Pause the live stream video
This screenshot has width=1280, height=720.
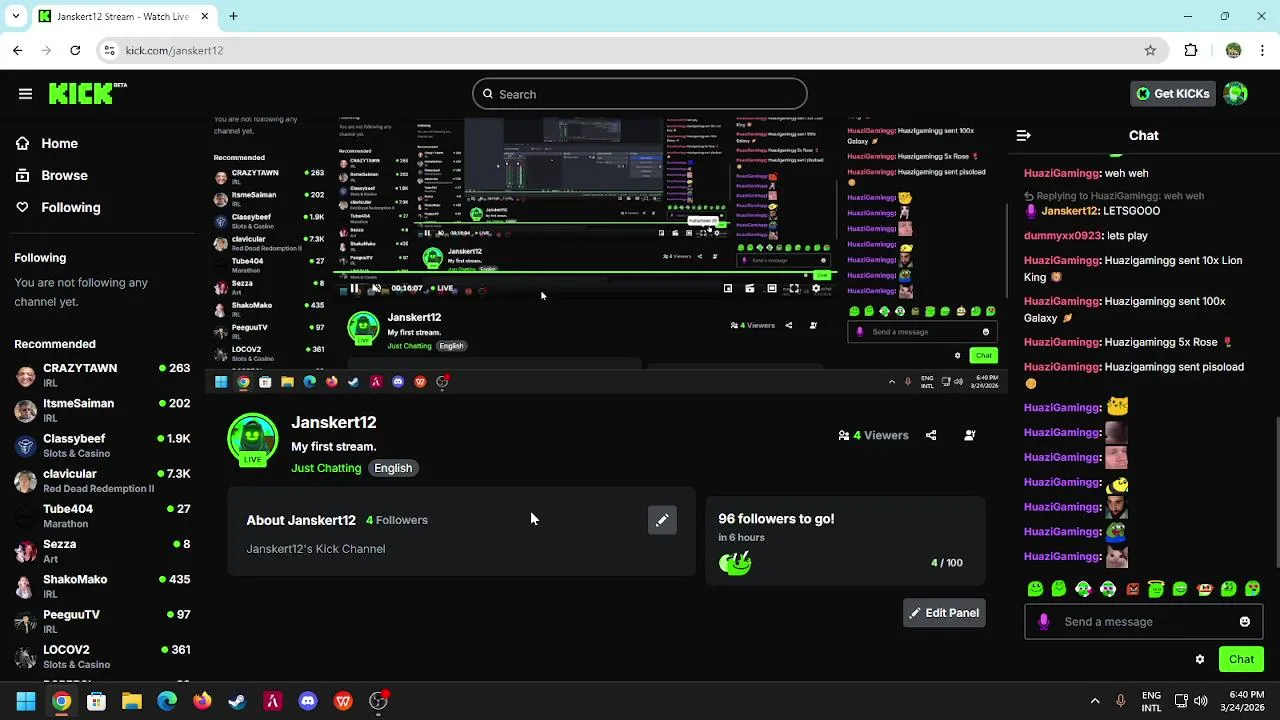(x=354, y=288)
